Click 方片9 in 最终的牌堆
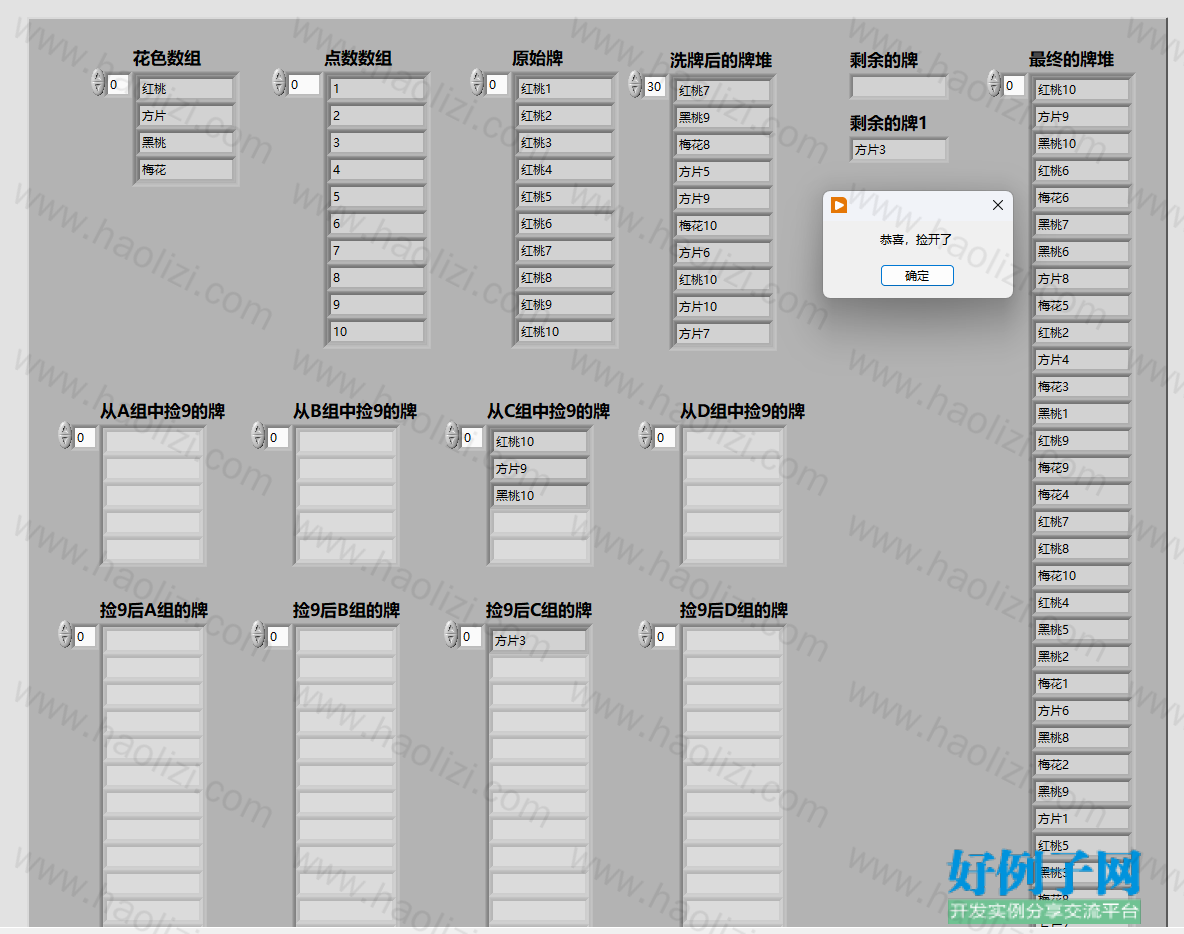Viewport: 1184px width, 934px height. (x=1081, y=117)
